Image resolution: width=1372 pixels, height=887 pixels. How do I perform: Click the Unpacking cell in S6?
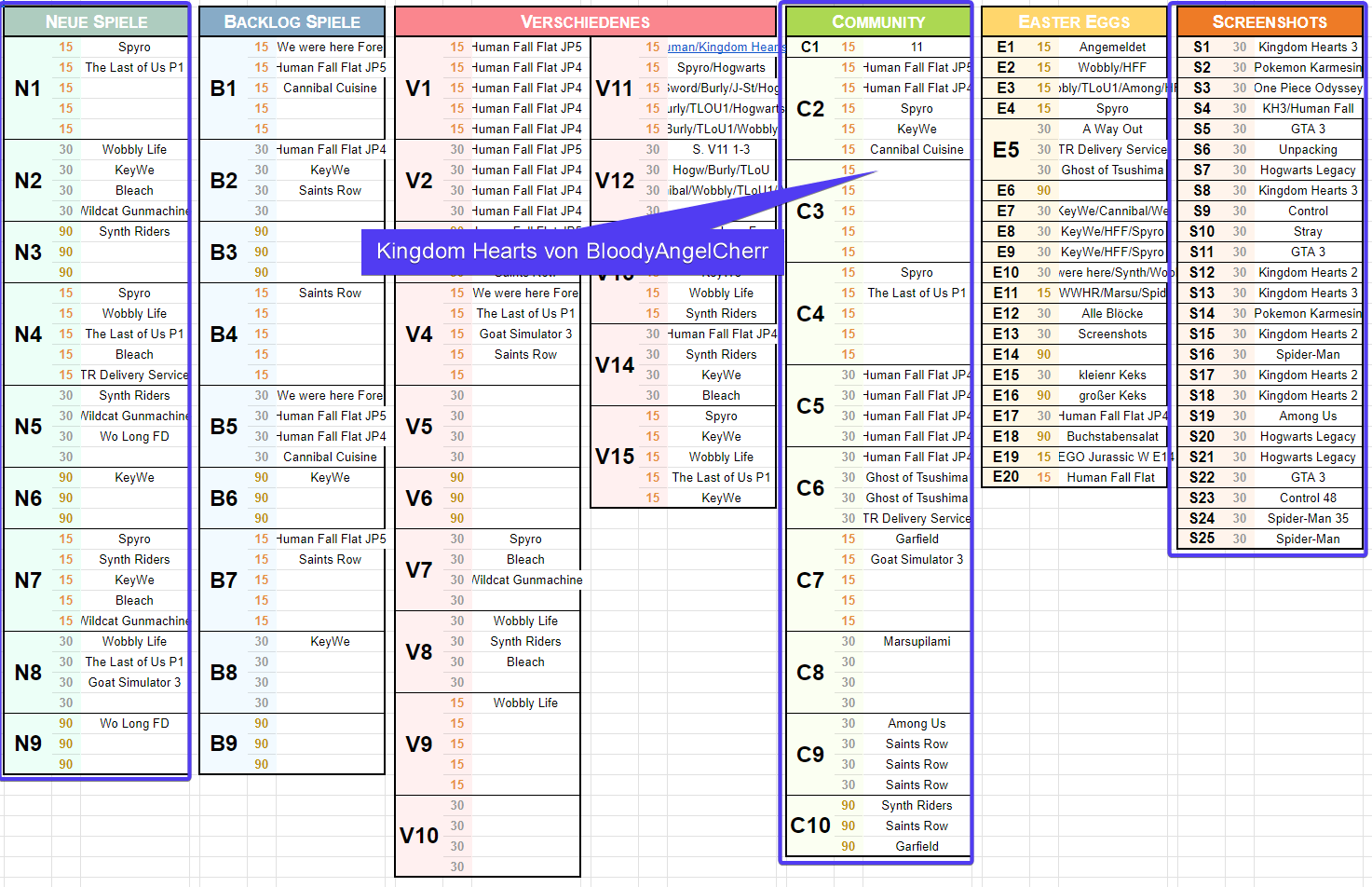coord(1307,149)
